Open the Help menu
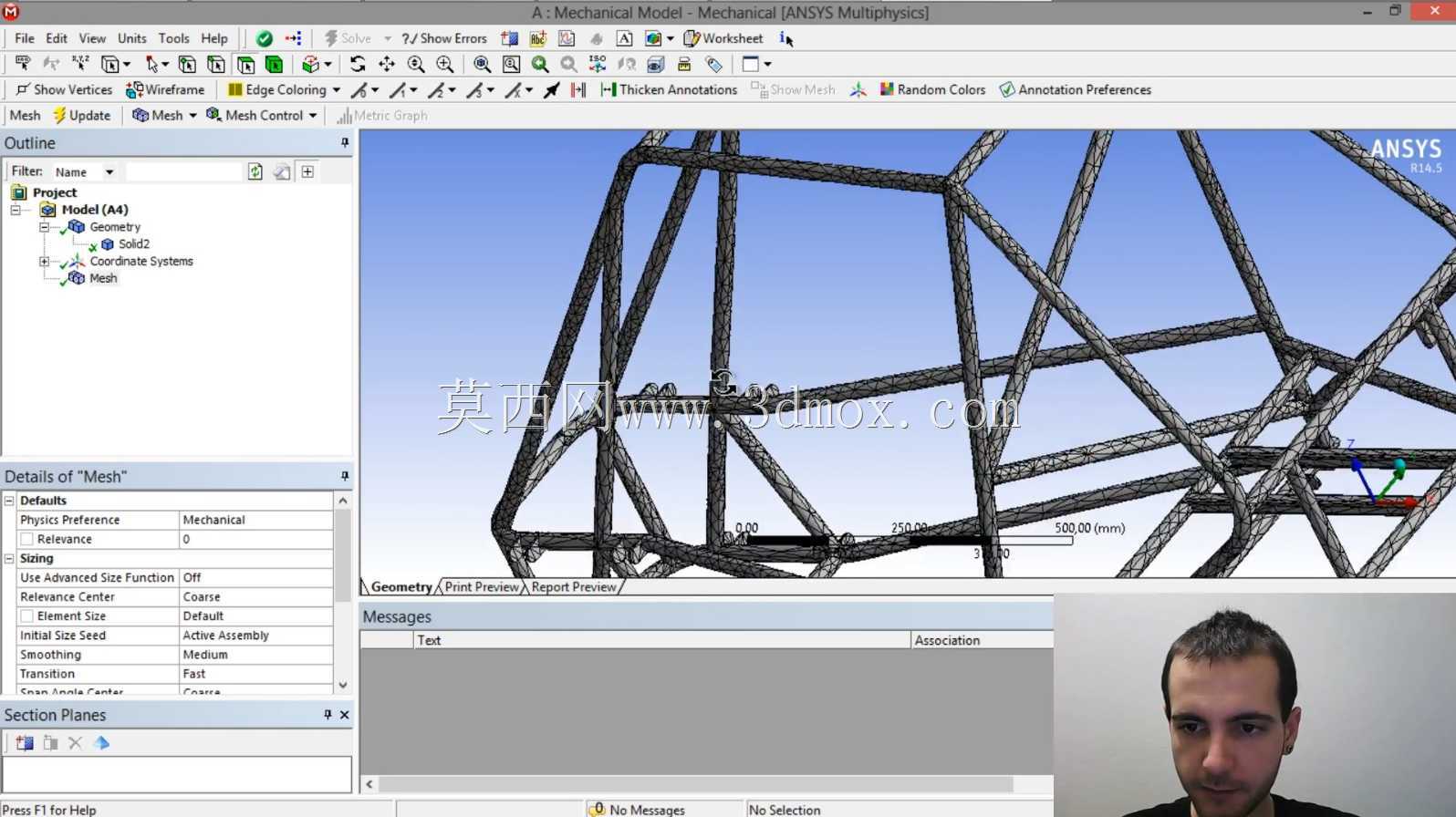Screen dimensions: 1456x817 pyautogui.click(x=214, y=38)
